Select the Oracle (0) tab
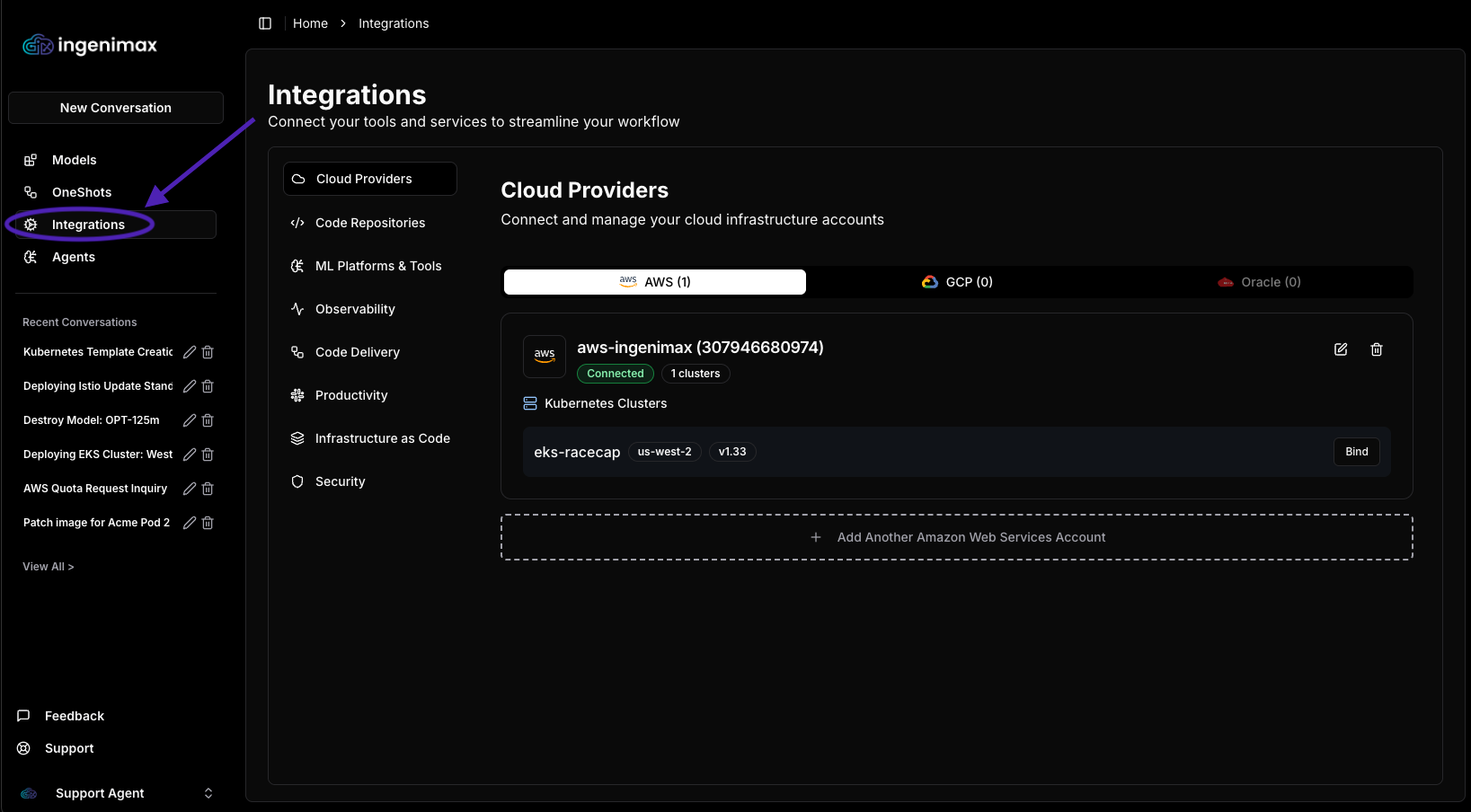Screen dimensions: 1471x812 1259,282
